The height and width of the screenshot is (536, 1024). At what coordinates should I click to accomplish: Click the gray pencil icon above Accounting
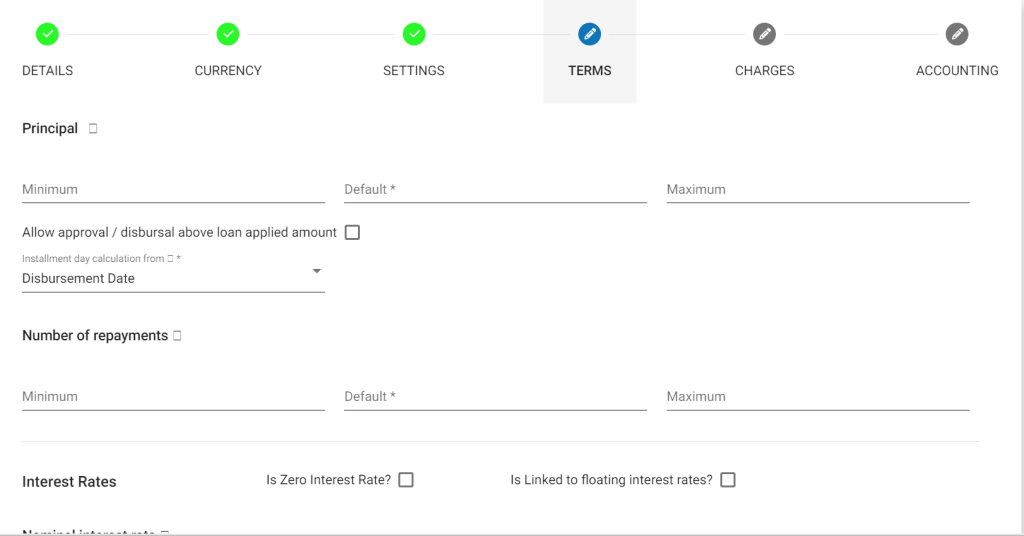[957, 34]
